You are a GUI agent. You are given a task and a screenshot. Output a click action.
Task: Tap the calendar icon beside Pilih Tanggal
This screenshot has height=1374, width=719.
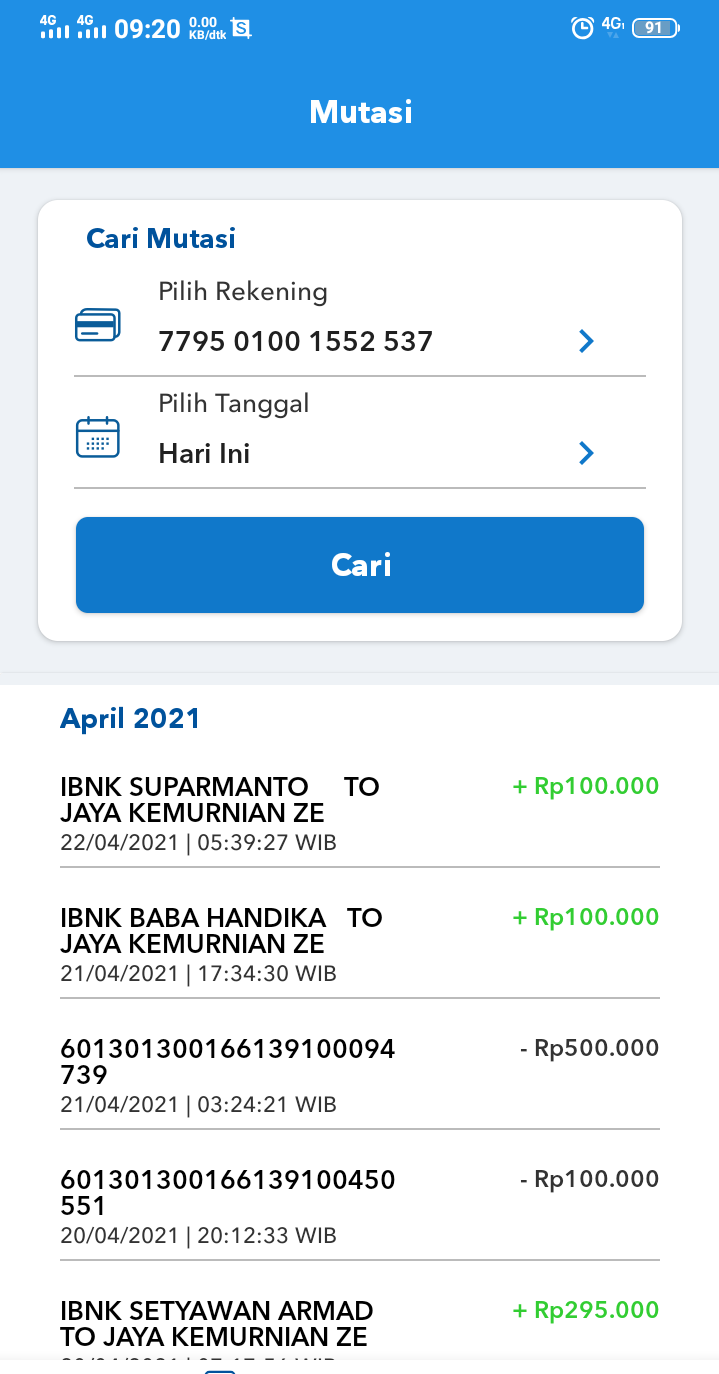(98, 438)
